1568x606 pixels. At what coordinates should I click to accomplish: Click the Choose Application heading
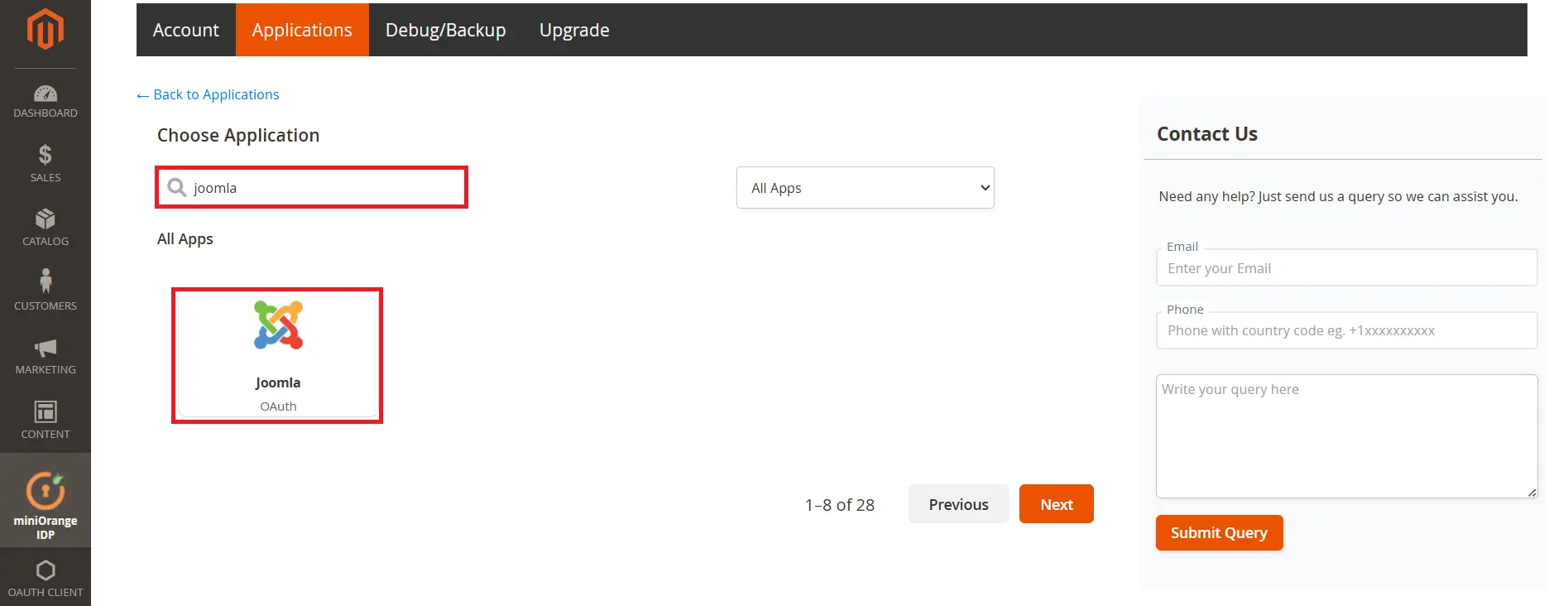[x=238, y=135]
